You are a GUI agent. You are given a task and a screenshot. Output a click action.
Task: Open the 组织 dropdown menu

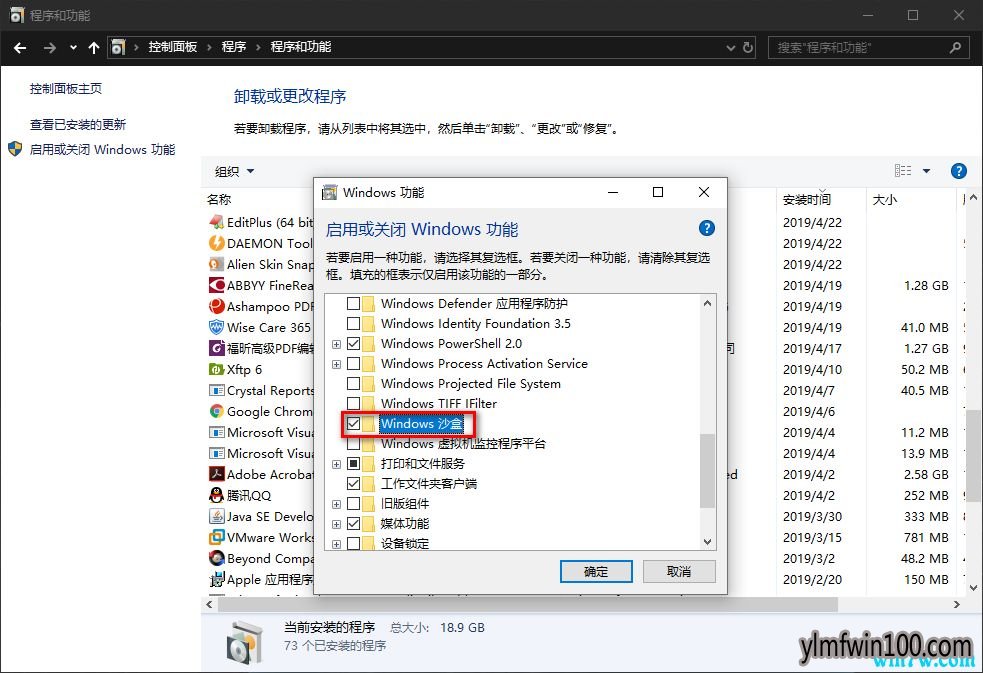[x=234, y=171]
